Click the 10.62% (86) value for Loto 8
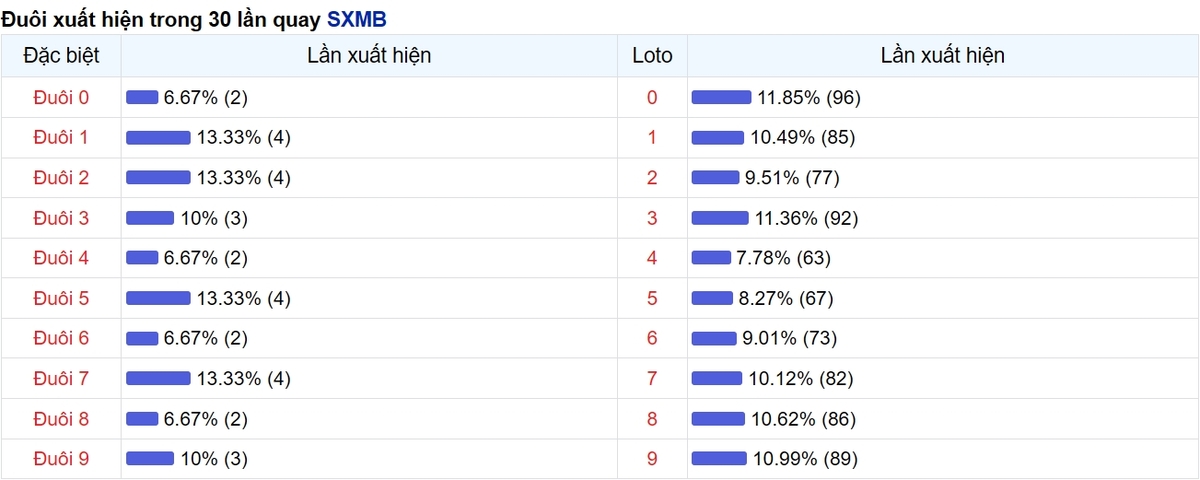Screen dimensions: 1200x480 point(801,418)
